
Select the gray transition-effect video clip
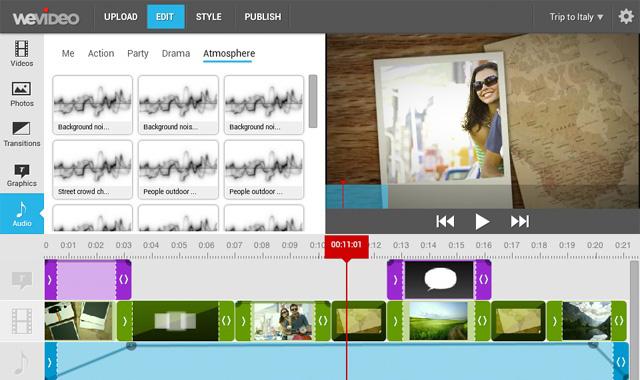point(176,321)
